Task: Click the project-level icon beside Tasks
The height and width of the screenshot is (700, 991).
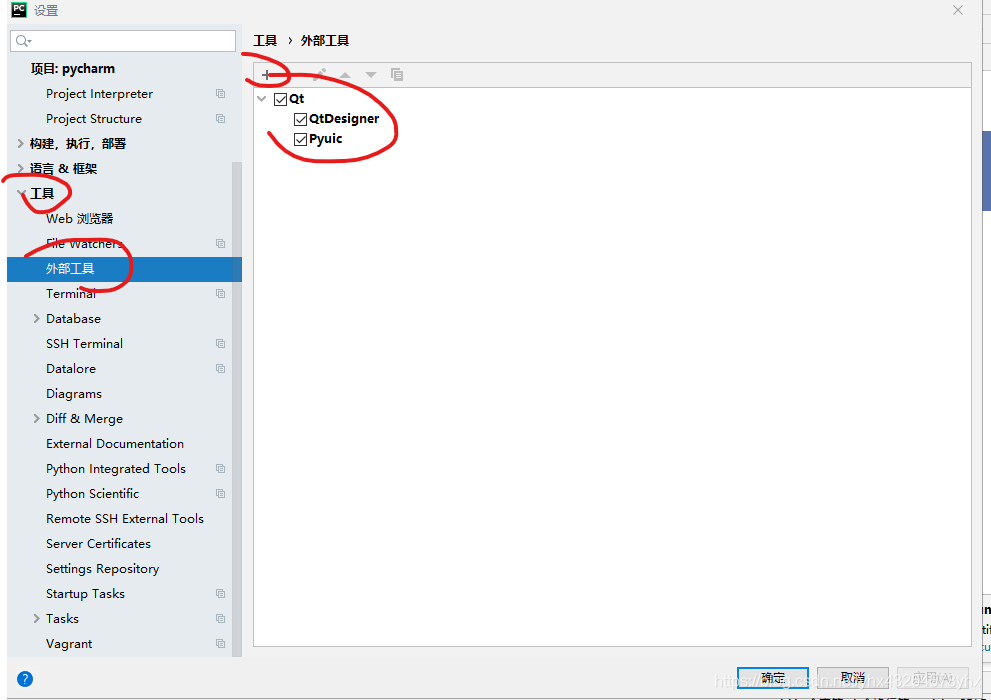Action: pyautogui.click(x=221, y=619)
